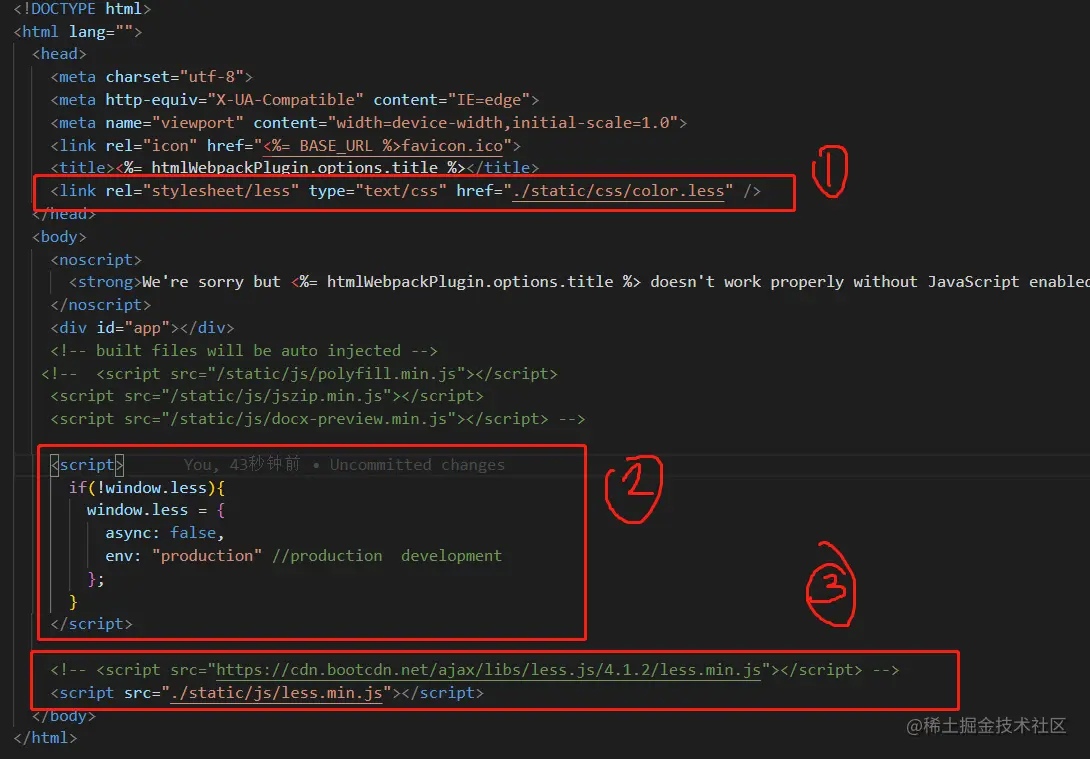
Task: Select the opening head tag
Action: coord(59,54)
